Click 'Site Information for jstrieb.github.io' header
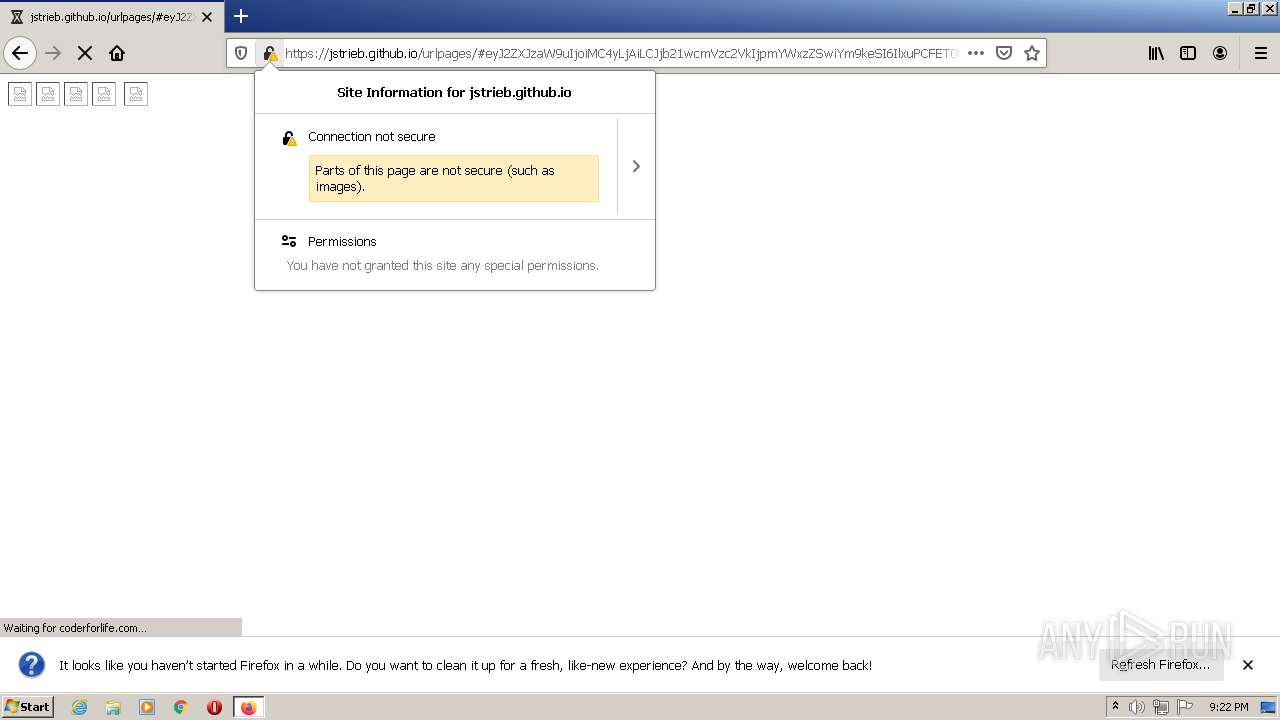This screenshot has width=1280, height=720. [x=454, y=92]
